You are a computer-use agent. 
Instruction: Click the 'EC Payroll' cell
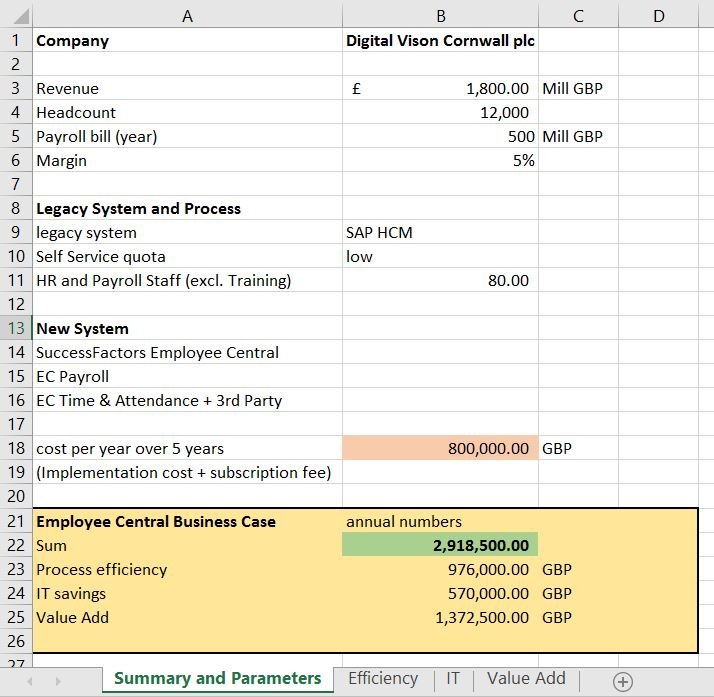(x=187, y=376)
